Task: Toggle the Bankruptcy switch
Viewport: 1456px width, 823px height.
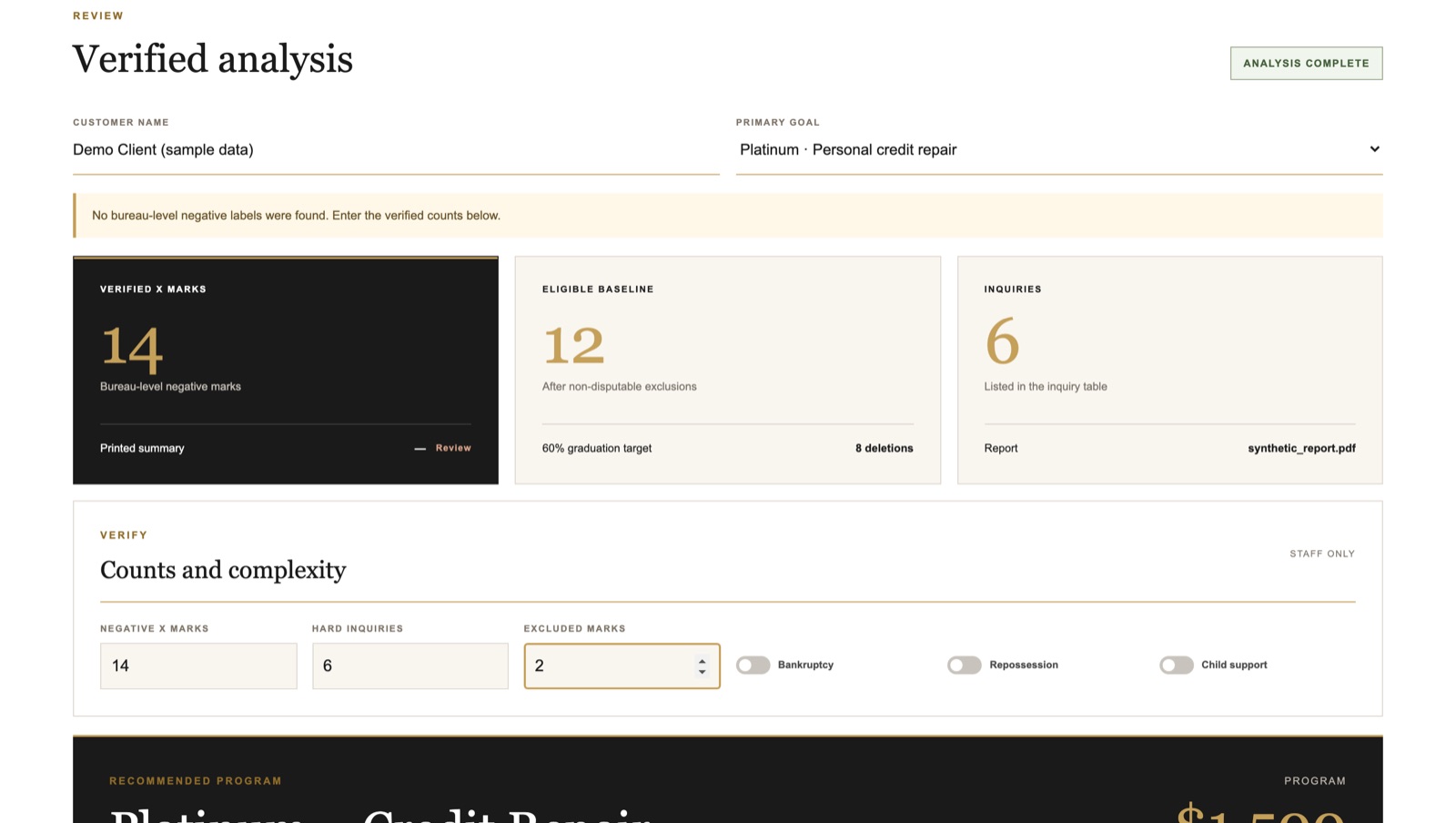Action: point(753,666)
